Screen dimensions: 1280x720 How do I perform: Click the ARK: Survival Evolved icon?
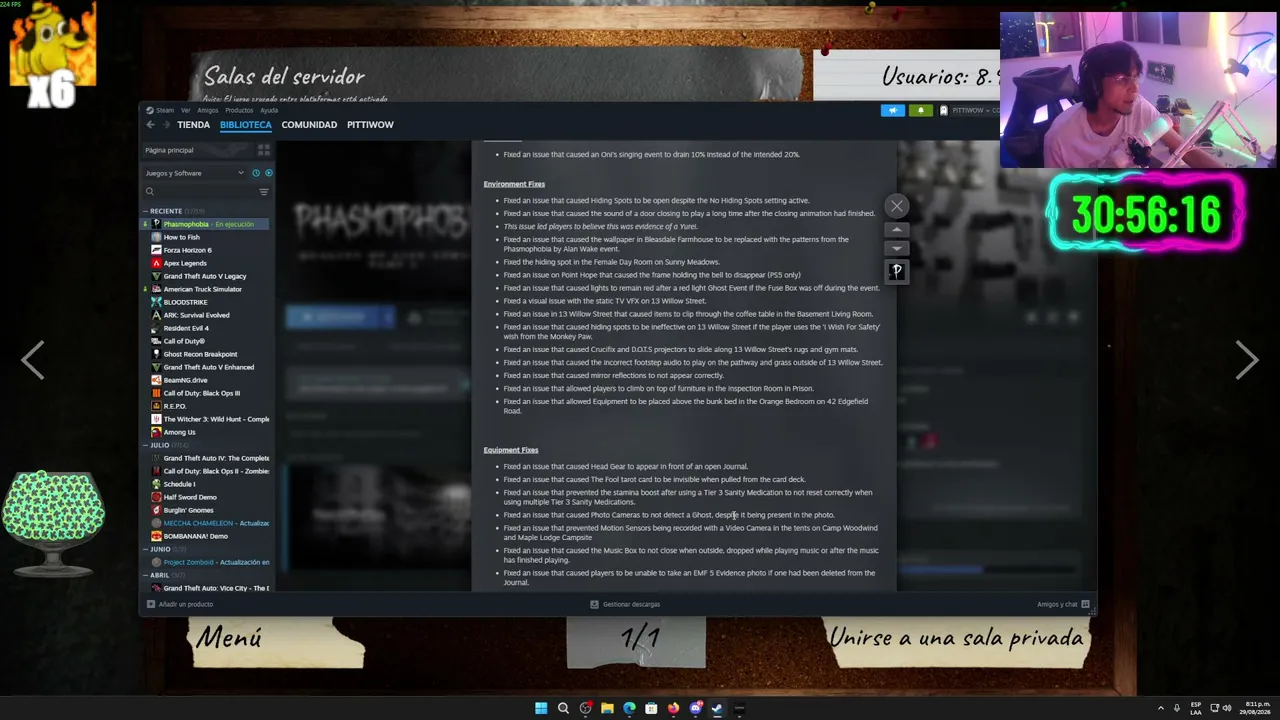(x=156, y=315)
